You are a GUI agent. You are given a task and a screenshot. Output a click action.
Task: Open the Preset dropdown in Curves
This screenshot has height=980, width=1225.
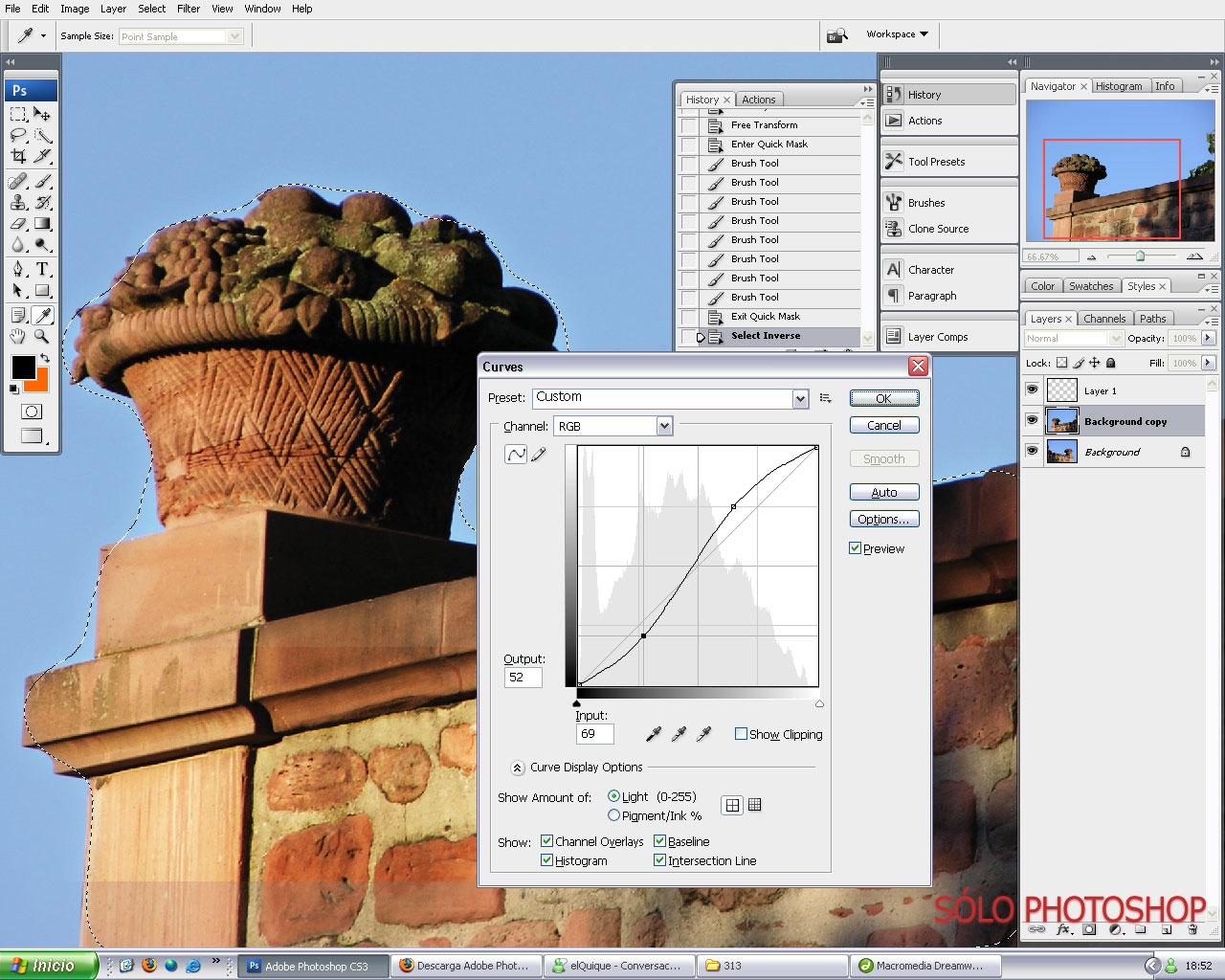coord(800,398)
